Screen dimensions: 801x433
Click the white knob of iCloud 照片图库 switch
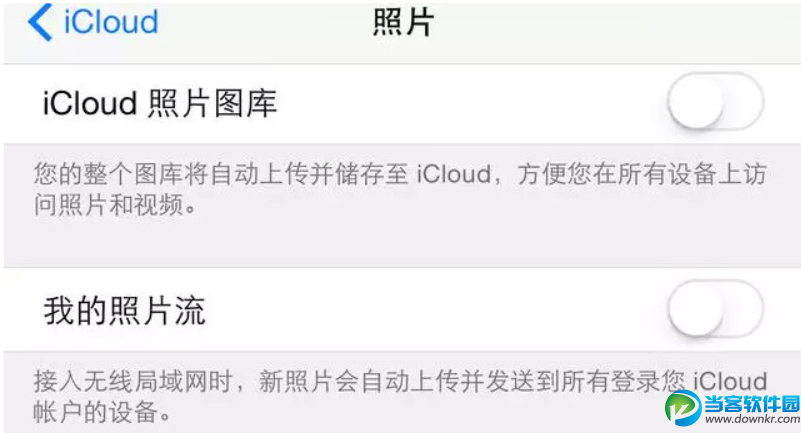[x=696, y=103]
